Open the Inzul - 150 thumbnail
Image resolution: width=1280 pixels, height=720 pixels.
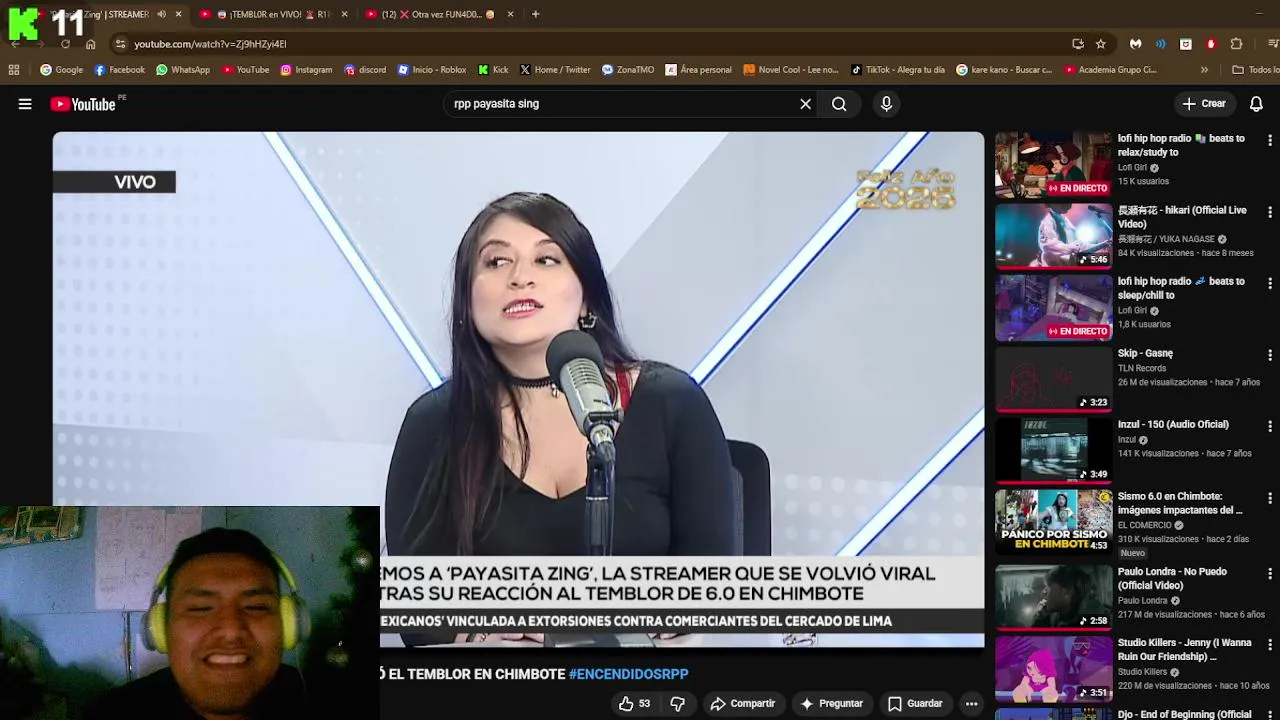coord(1053,451)
